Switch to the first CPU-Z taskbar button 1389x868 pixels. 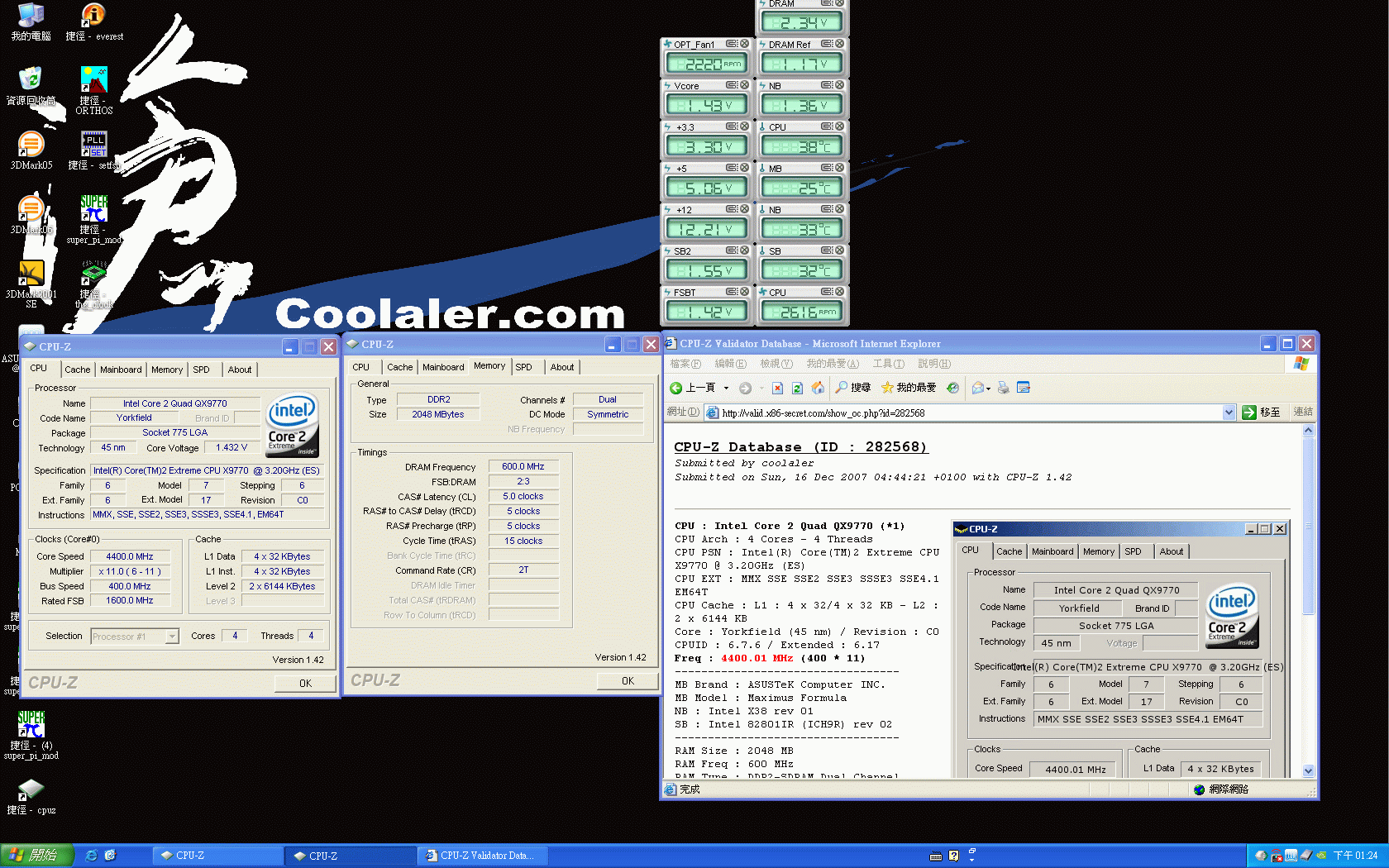click(217, 856)
